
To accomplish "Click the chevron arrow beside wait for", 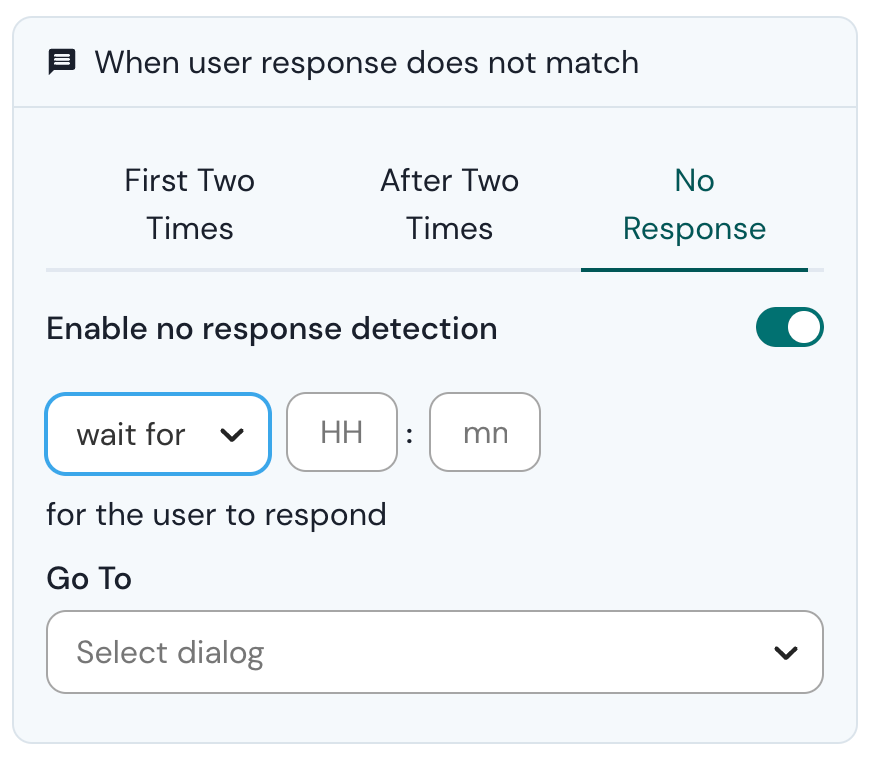I will tap(232, 435).
